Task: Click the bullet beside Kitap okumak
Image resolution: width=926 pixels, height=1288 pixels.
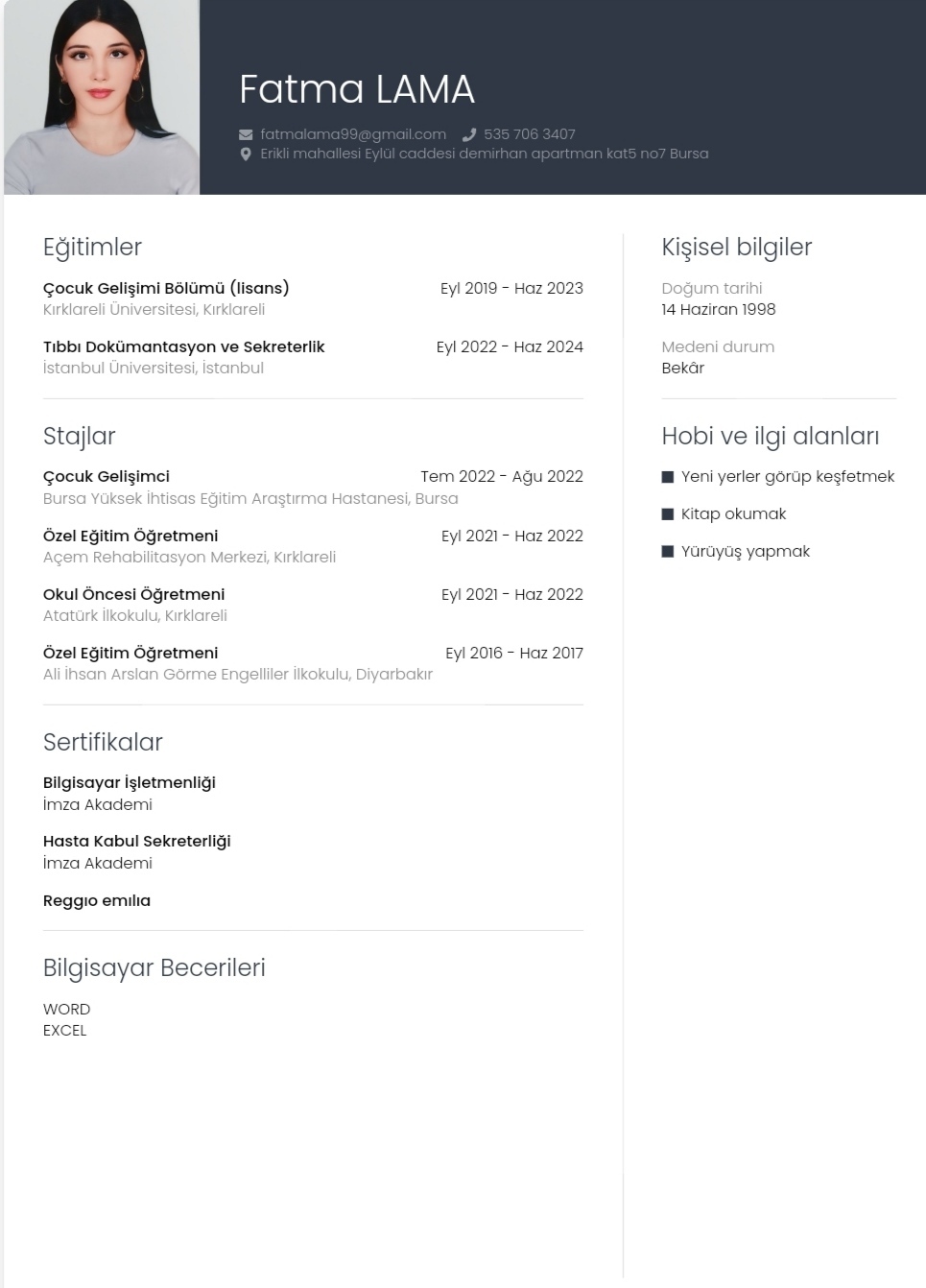Action: click(x=668, y=514)
